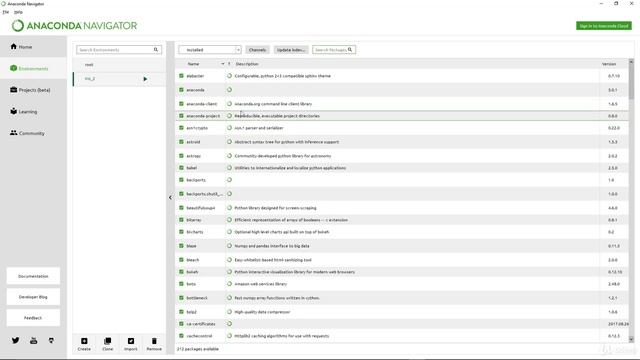Viewport: 640px width, 360px height.
Task: Open the YouTube link icon
Action: pos(33,340)
